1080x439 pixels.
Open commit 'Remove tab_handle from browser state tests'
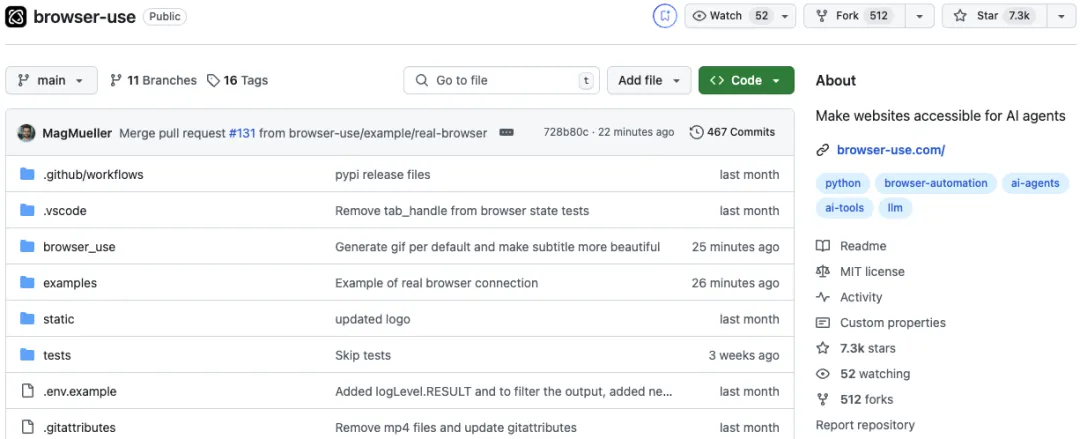462,210
